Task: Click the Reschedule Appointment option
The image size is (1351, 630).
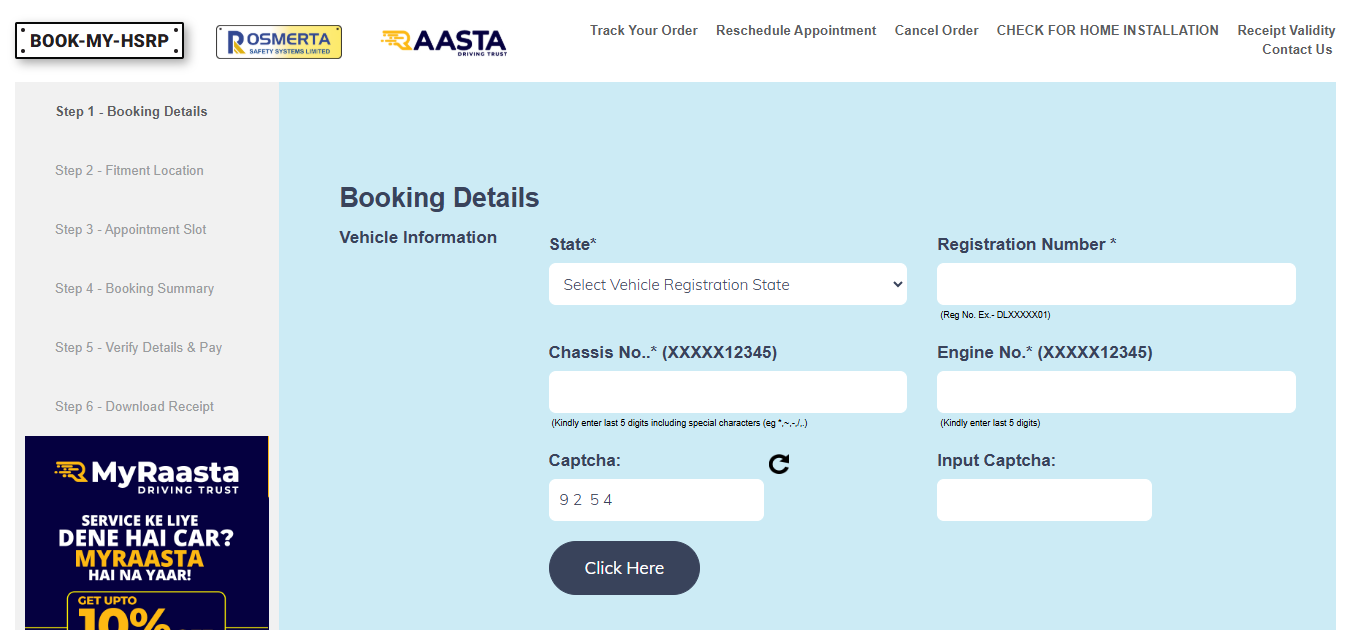Action: (795, 30)
